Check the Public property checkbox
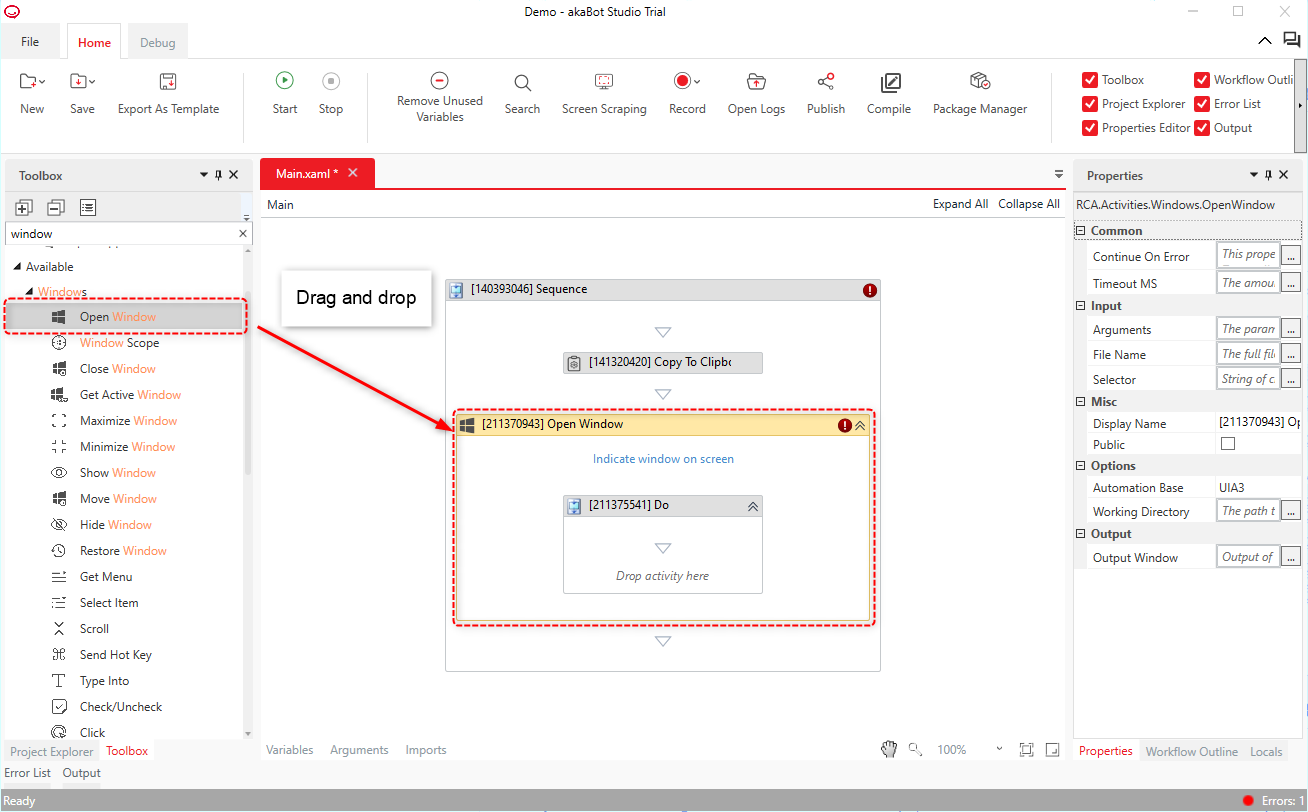The image size is (1308, 812). click(x=1228, y=444)
